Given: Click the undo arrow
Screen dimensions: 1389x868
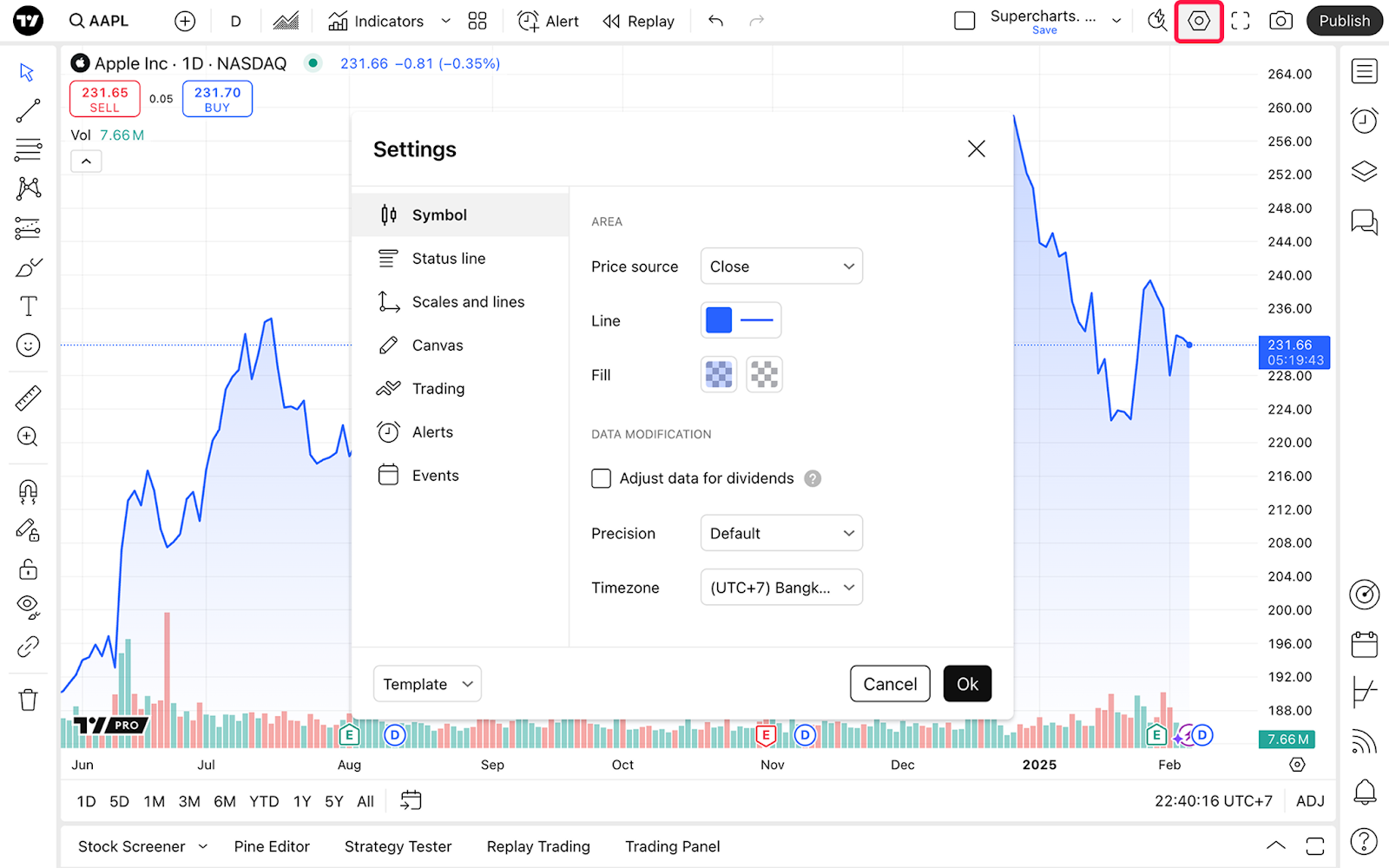Looking at the screenshot, I should (x=715, y=21).
